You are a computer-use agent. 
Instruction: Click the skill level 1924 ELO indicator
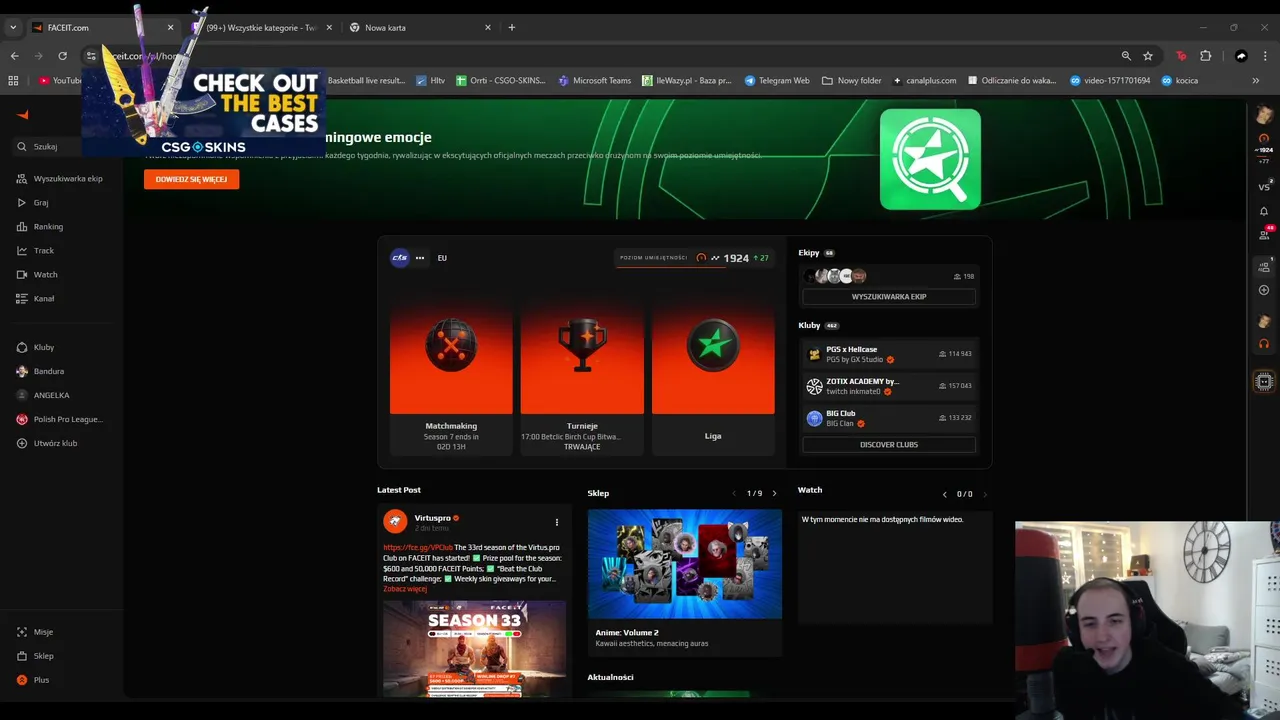pyautogui.click(x=695, y=258)
